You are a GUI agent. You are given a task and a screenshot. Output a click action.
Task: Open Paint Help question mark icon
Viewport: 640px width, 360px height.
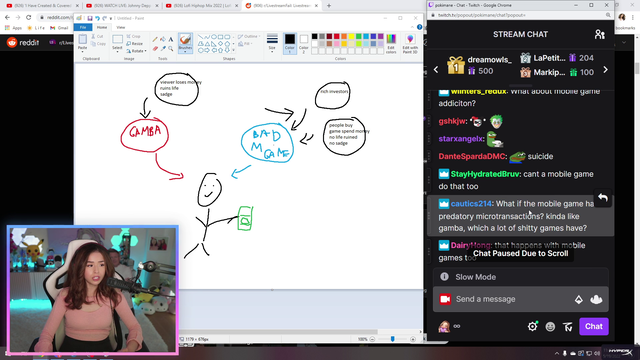419,27
